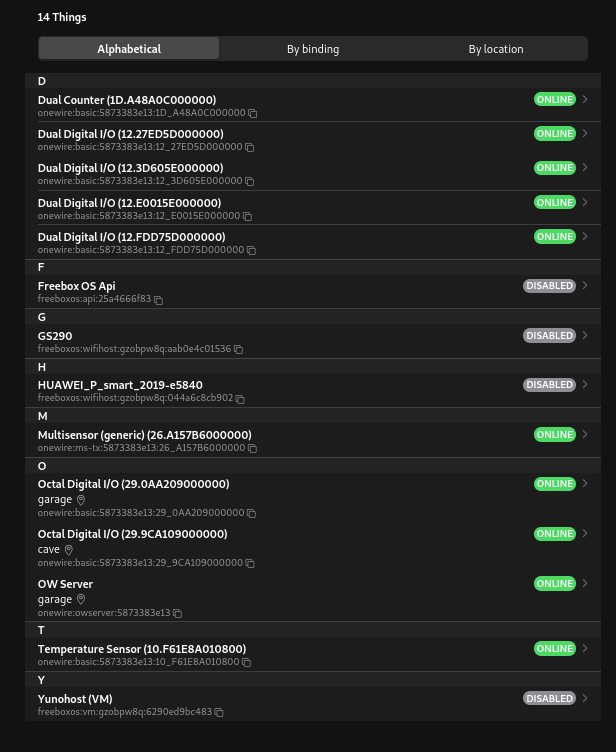Click ONLINE badge on Temperature Sensor
This screenshot has height=752, width=616.
[554, 649]
